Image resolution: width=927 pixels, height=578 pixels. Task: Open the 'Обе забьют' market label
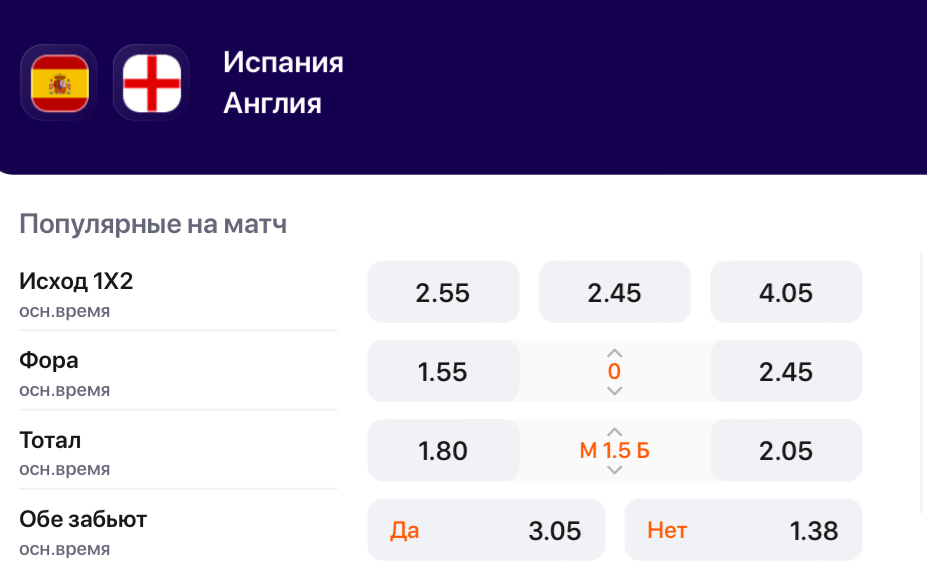click(83, 520)
